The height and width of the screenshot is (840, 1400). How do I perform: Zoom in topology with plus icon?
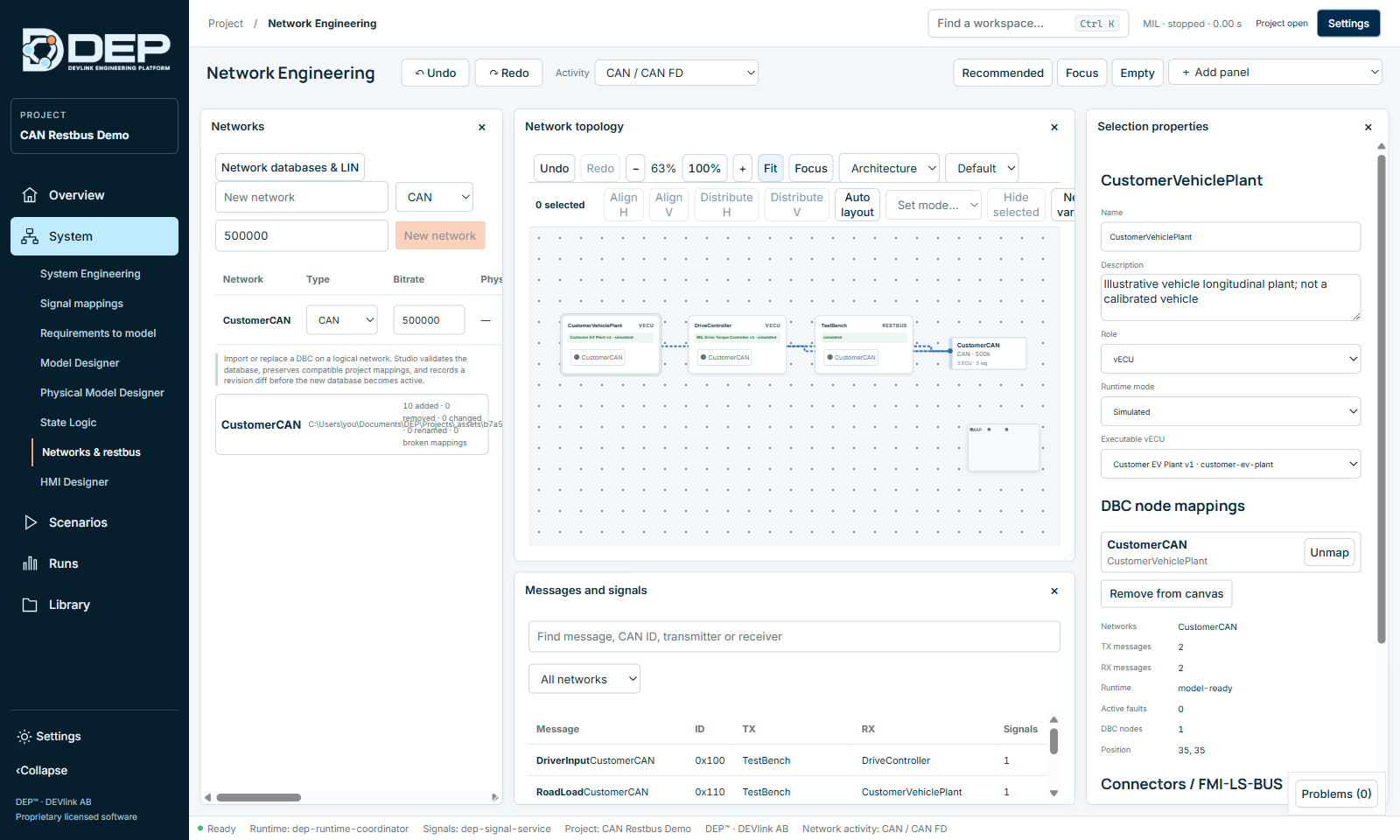coord(743,168)
